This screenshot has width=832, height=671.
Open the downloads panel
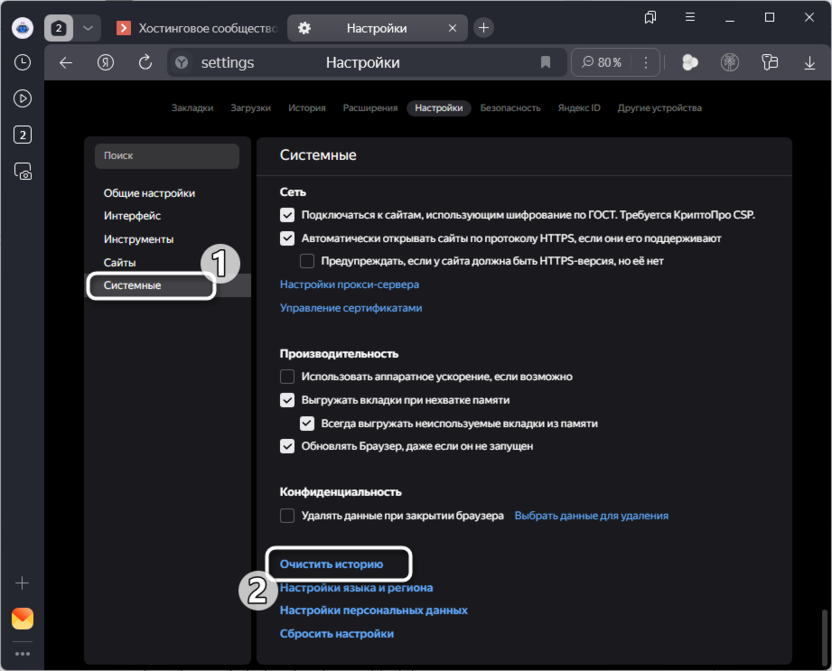810,63
